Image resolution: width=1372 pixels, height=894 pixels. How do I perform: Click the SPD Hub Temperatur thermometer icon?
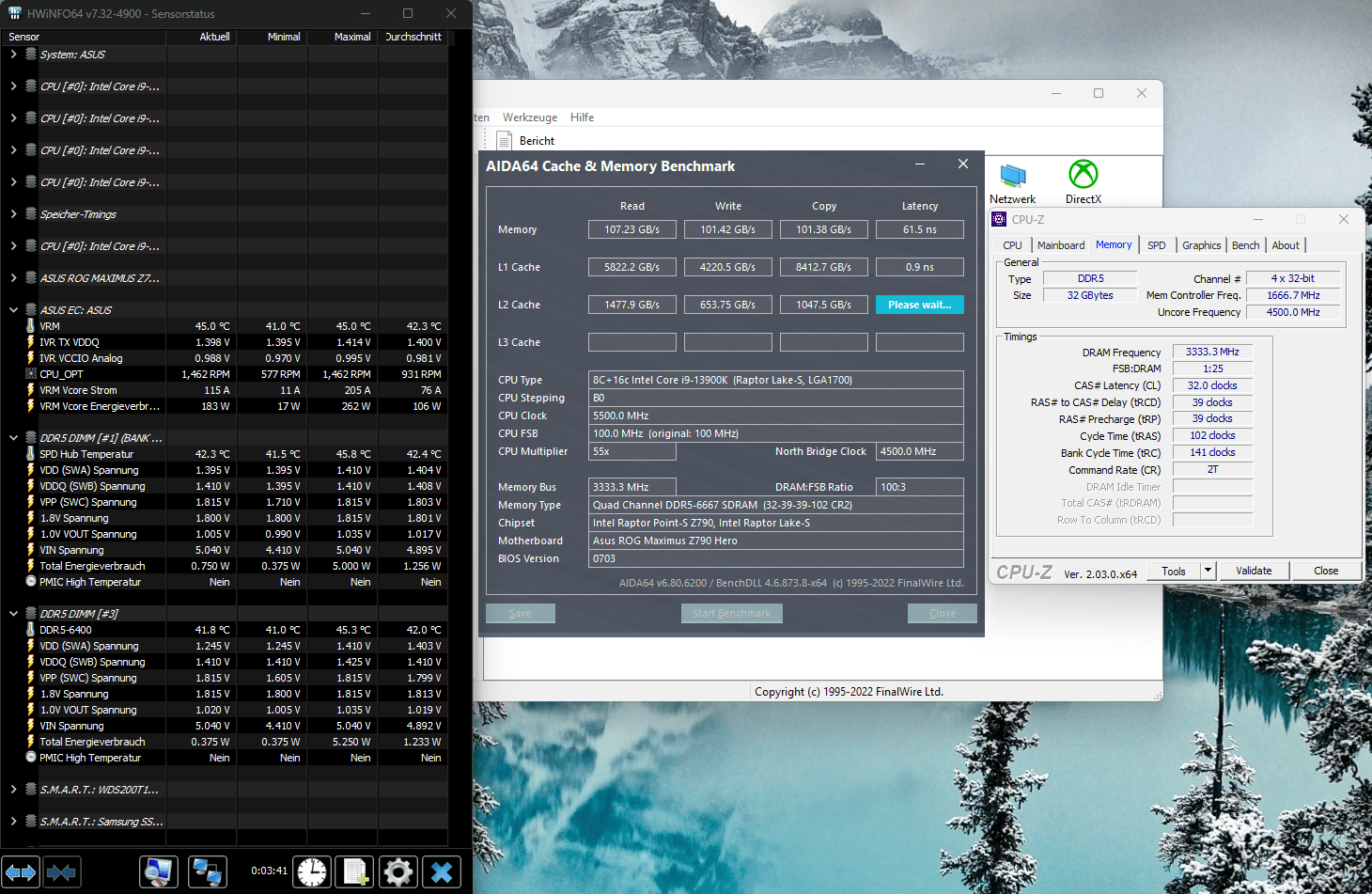pos(31,454)
